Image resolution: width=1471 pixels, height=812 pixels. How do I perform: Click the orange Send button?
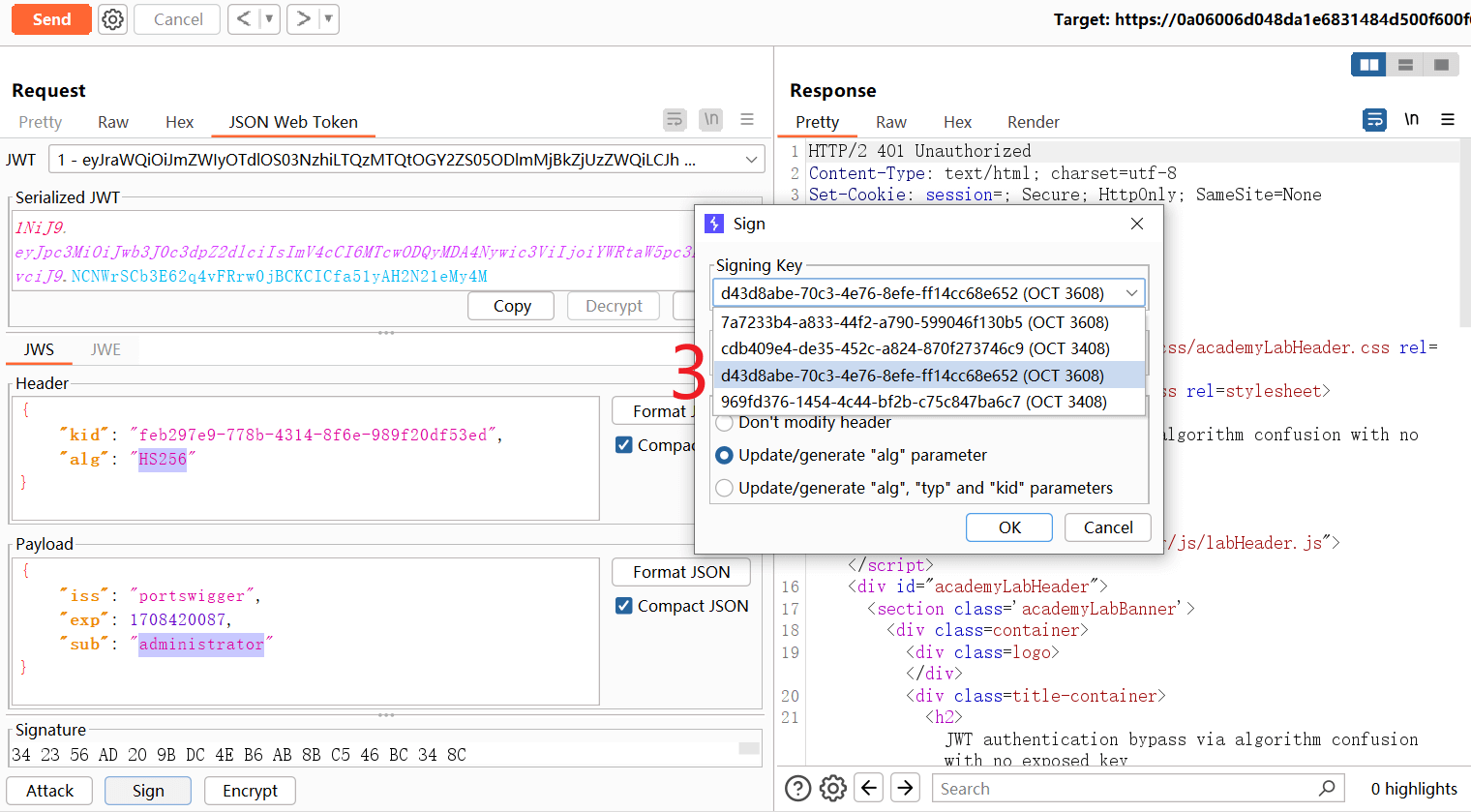pyautogui.click(x=51, y=19)
